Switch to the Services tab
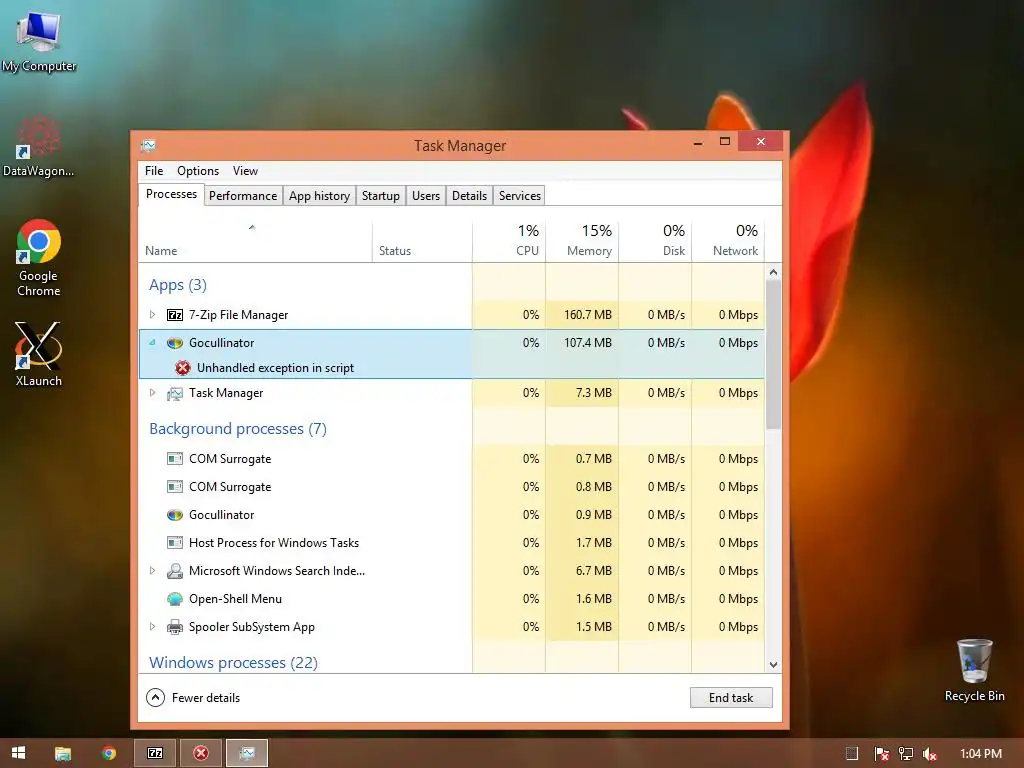1024x768 pixels. pyautogui.click(x=520, y=196)
